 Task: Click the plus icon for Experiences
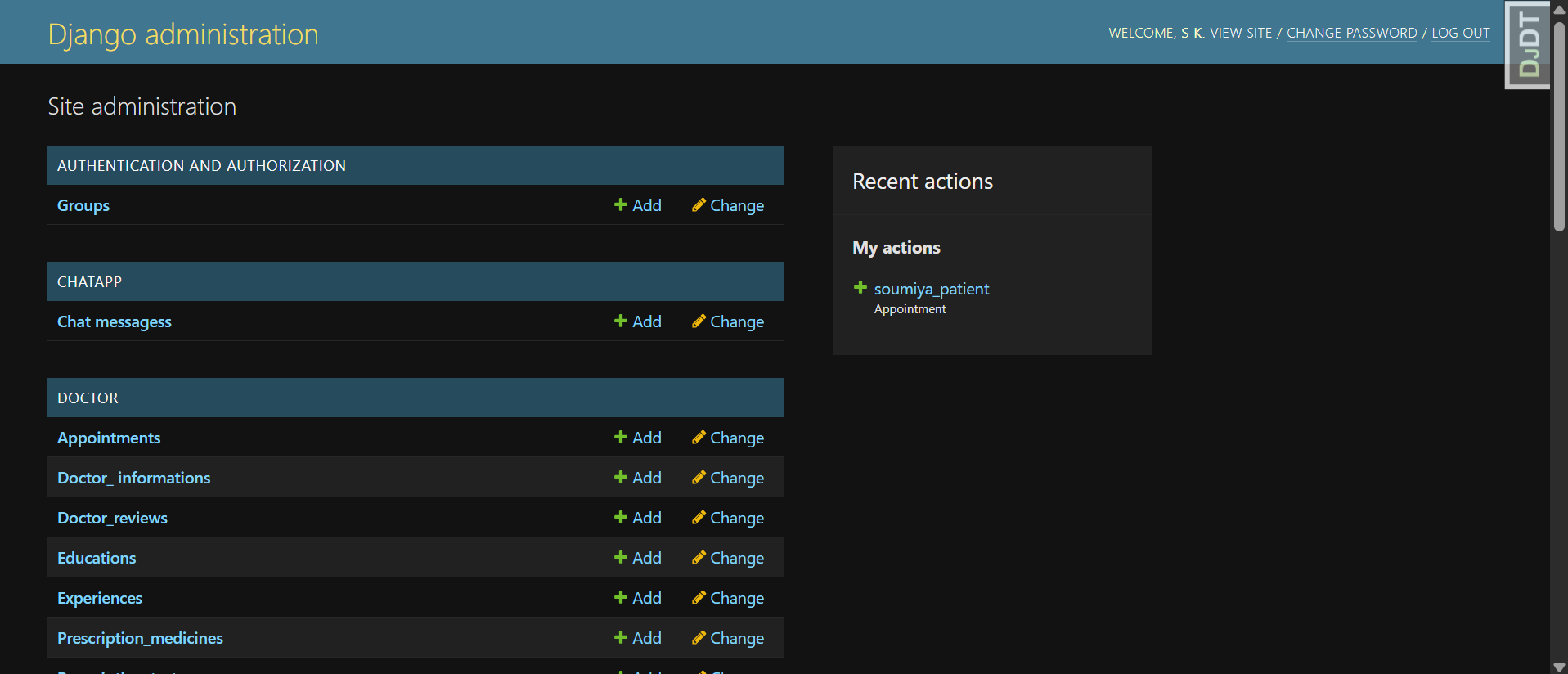coord(621,597)
